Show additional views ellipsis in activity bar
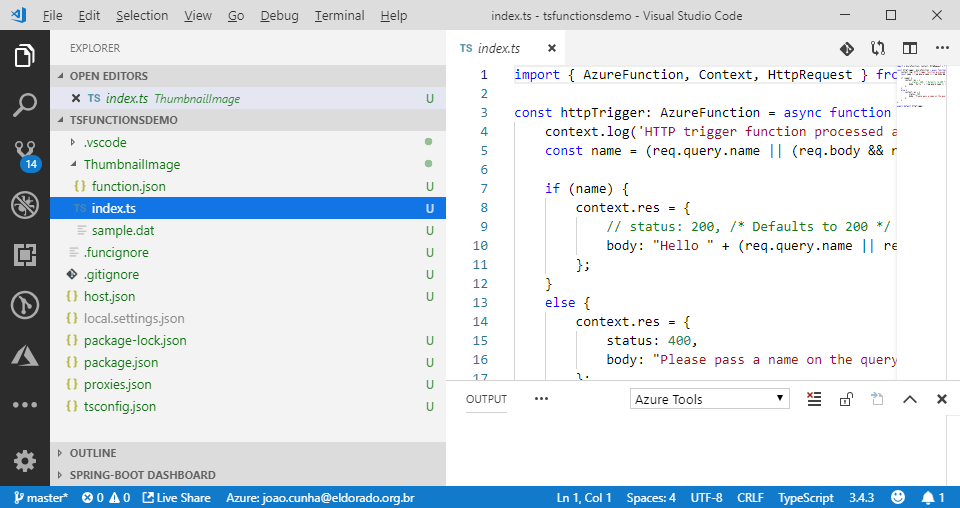960x508 pixels. [x=24, y=405]
